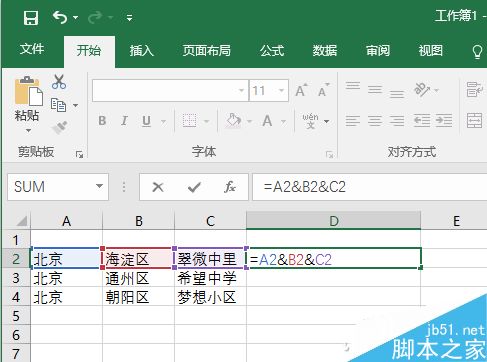Open the 剪贴板 dialog launcher

click(79, 154)
